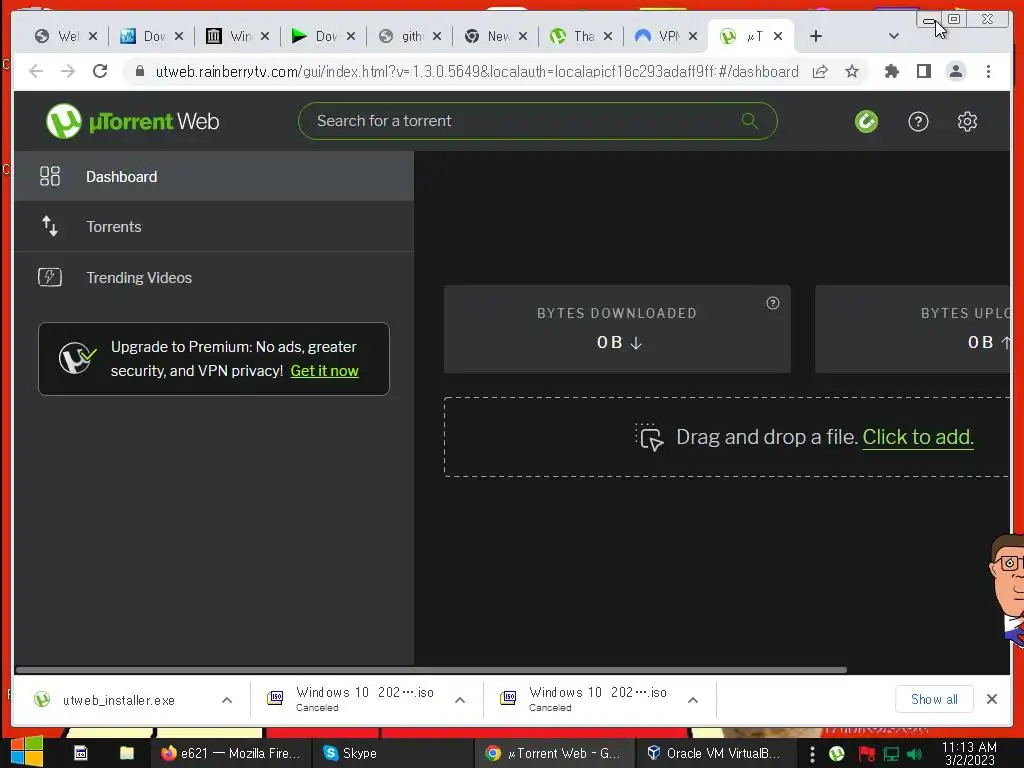Open Torrents in the sidebar
The height and width of the screenshot is (768, 1024).
tap(214, 227)
